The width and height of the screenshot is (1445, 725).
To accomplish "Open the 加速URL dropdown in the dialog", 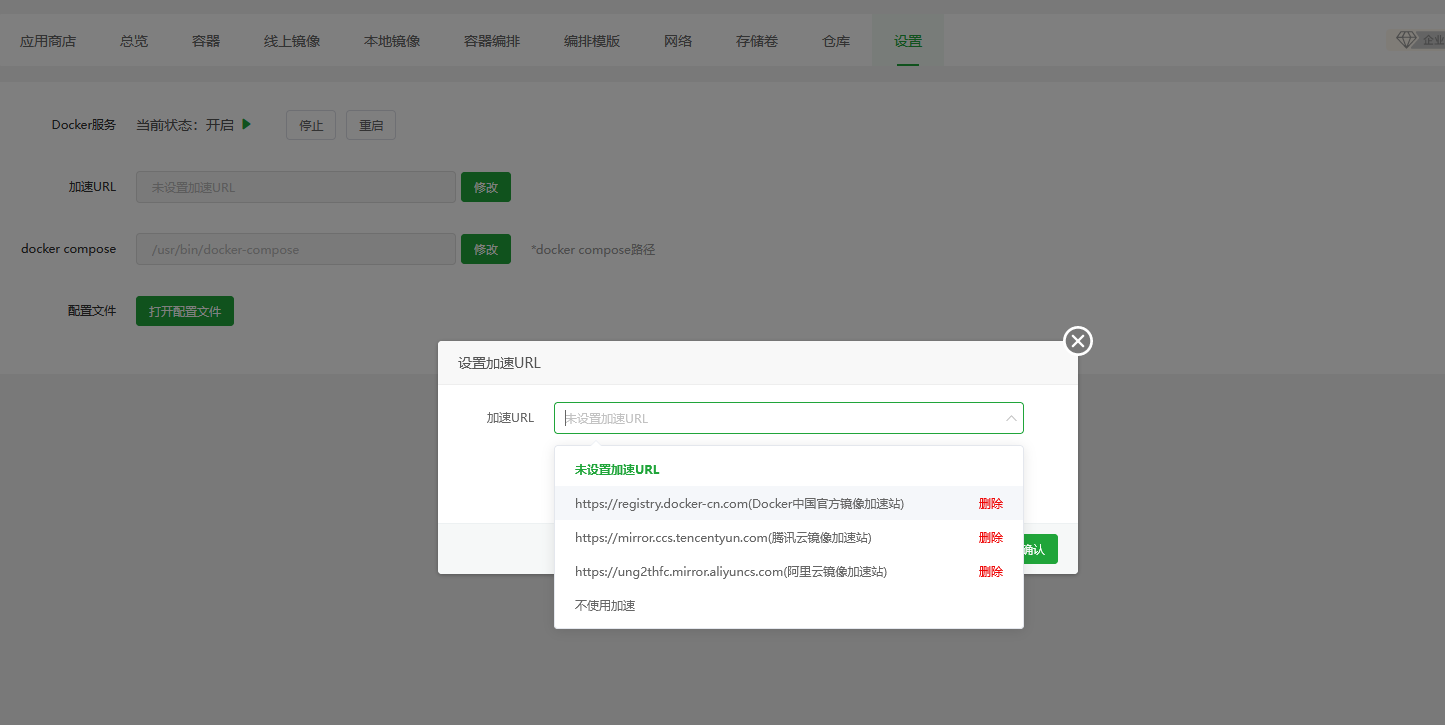I will 1010,417.
